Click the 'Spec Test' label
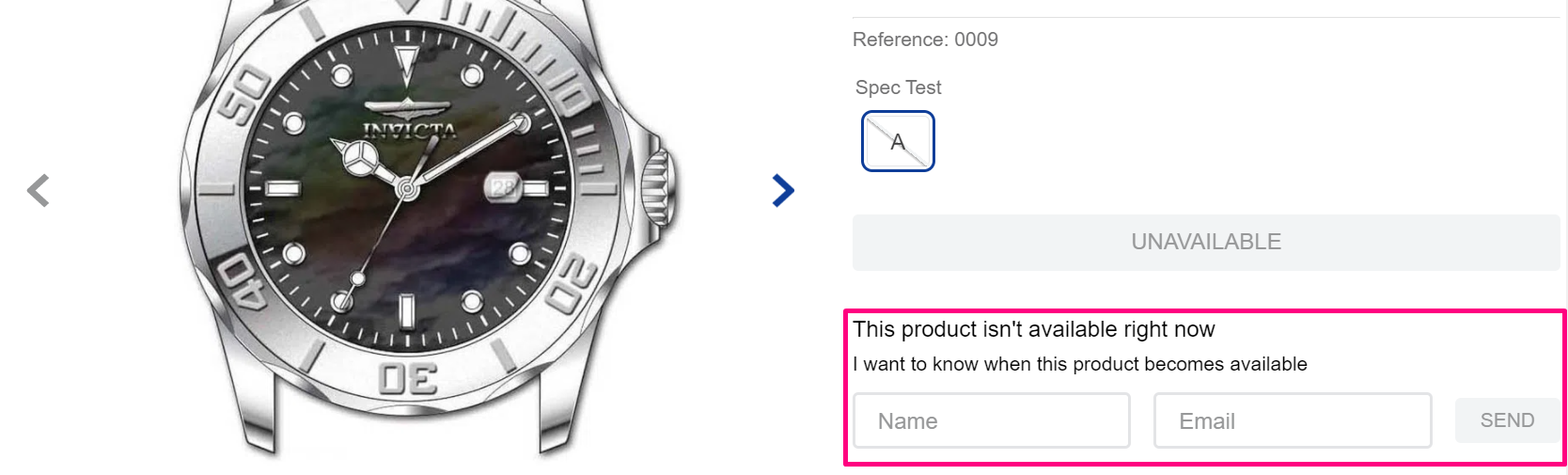Viewport: 1568px width, 475px height. (898, 87)
